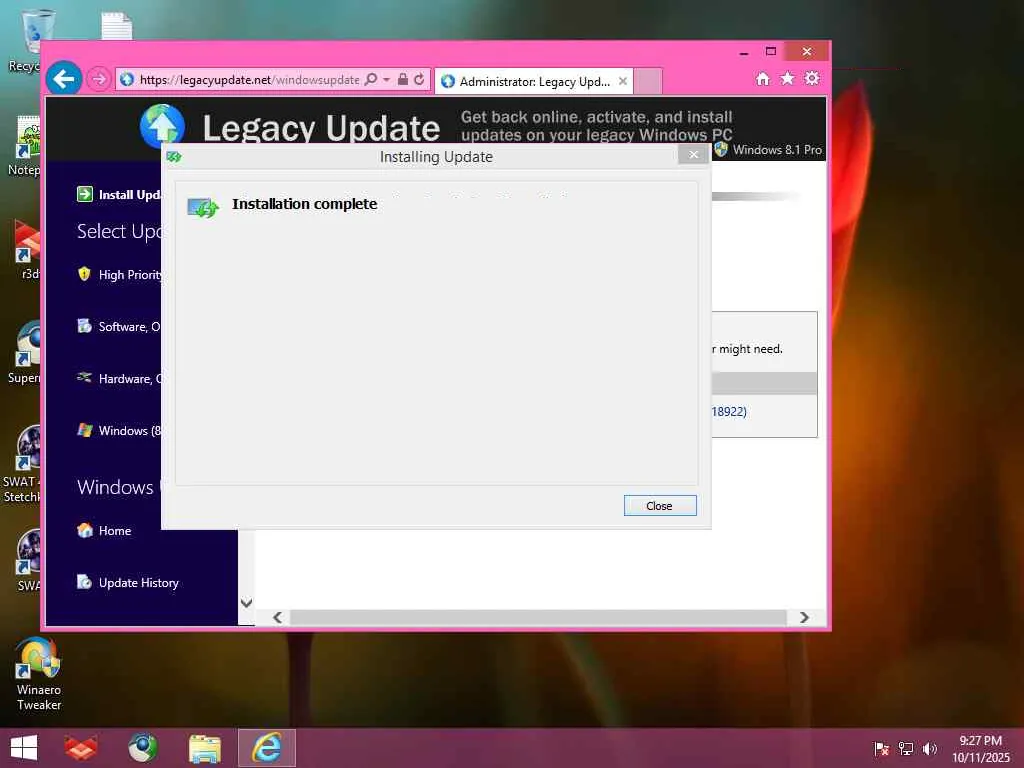The width and height of the screenshot is (1024, 768).
Task: Click horizontal scrollbar right arrow
Action: coord(804,618)
